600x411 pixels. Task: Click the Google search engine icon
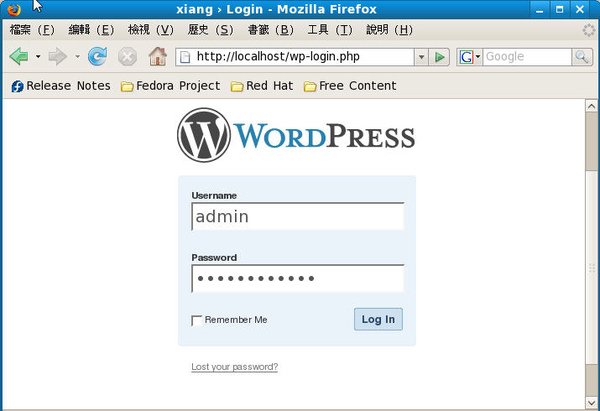point(466,57)
